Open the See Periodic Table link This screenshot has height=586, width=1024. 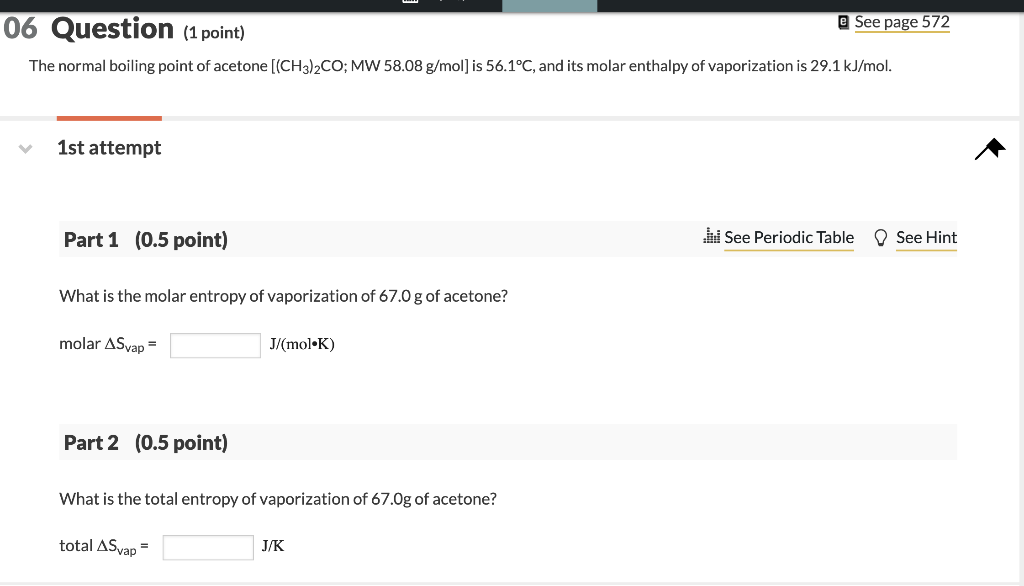(789, 238)
